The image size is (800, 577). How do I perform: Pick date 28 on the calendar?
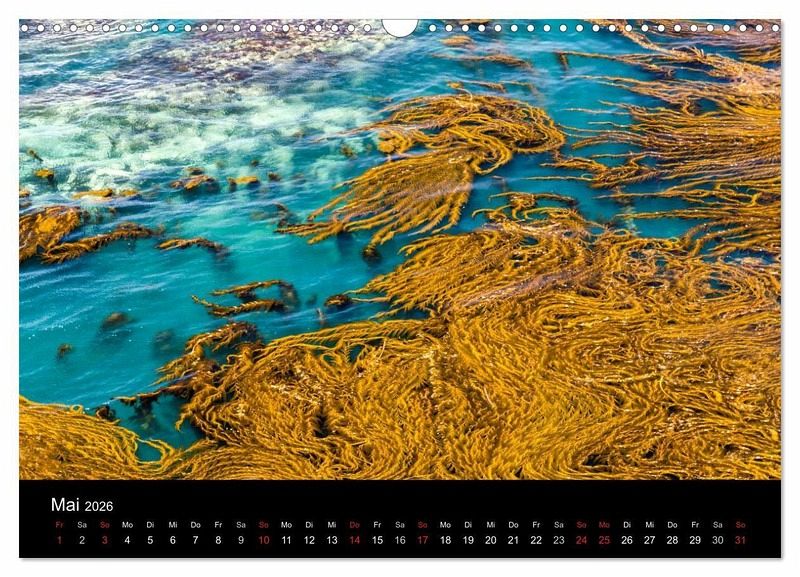point(672,540)
